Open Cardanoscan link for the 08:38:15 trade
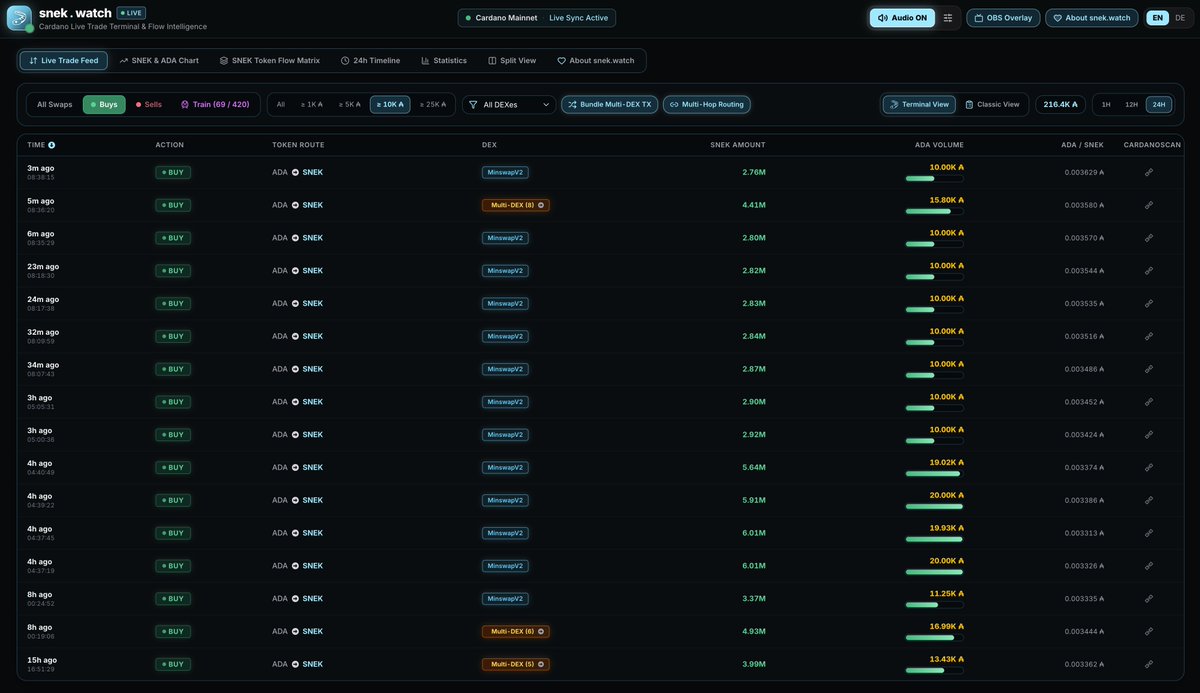The width and height of the screenshot is (1200, 693). pos(1149,172)
